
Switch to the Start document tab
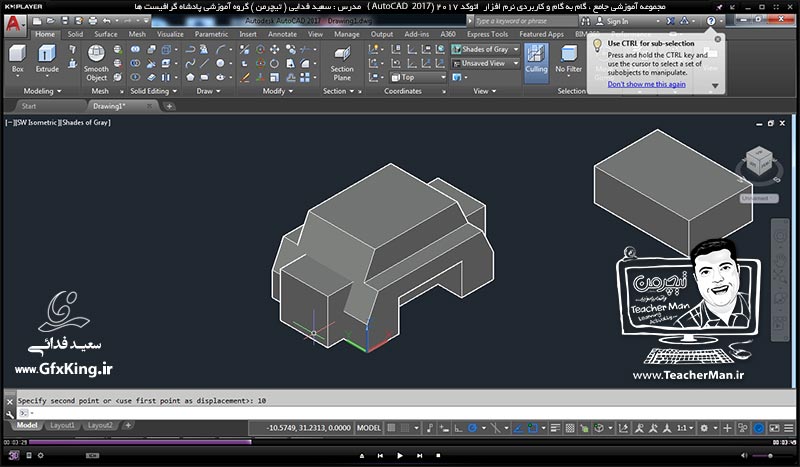click(x=29, y=106)
